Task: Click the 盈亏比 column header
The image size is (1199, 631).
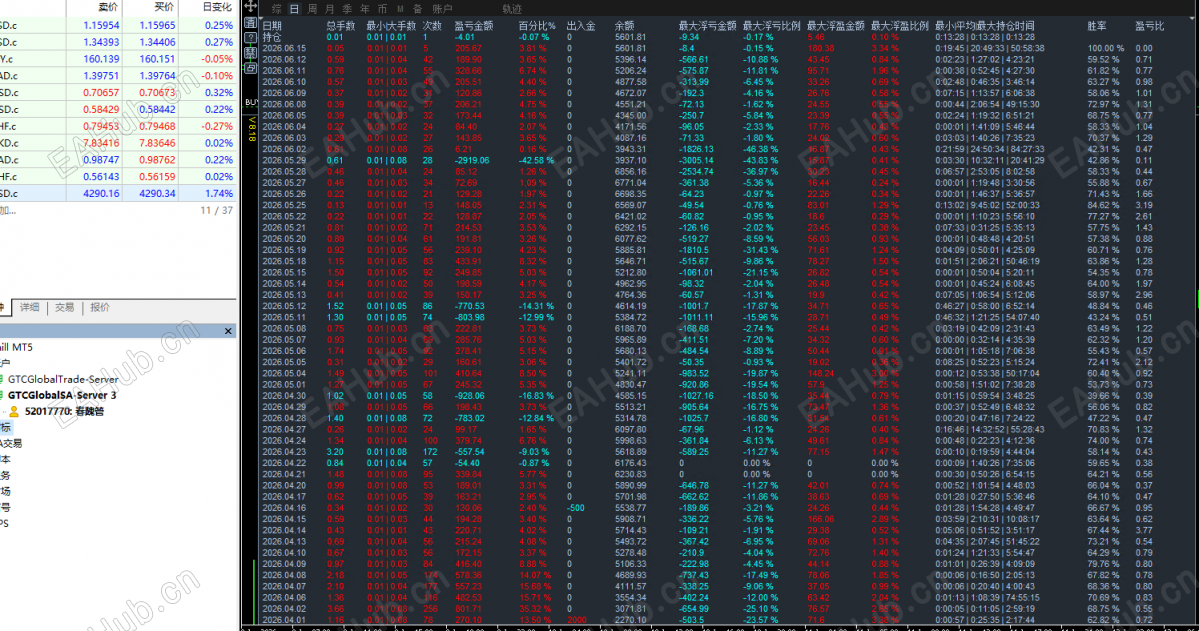Action: 1149,26
